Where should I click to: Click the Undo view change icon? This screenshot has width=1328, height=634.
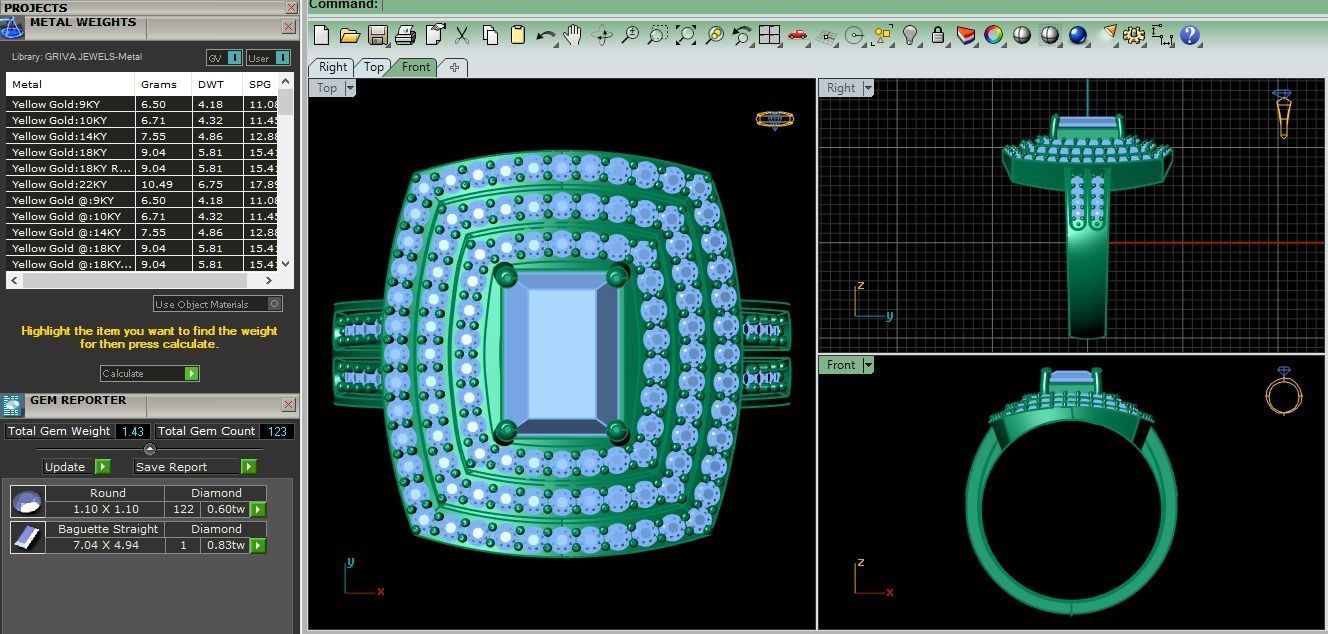click(x=742, y=36)
